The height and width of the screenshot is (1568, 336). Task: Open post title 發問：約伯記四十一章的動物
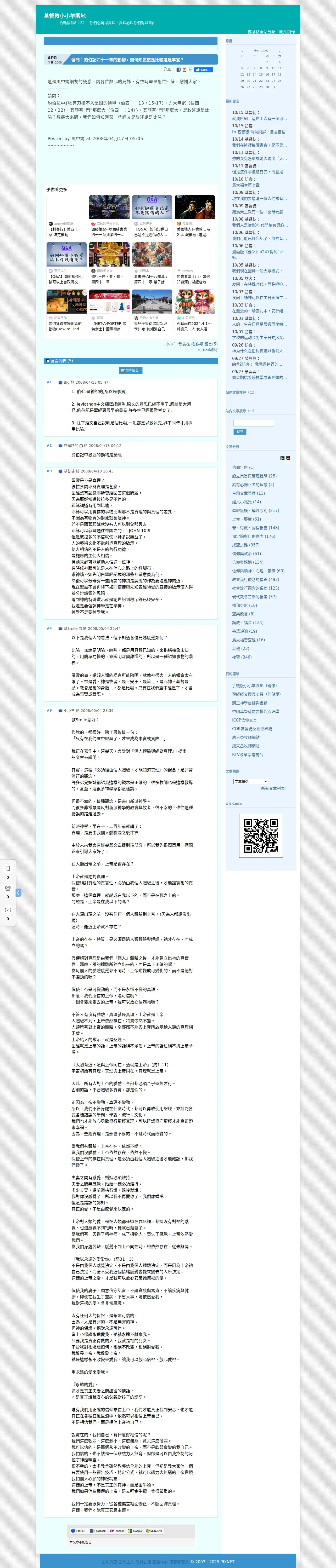tap(127, 60)
